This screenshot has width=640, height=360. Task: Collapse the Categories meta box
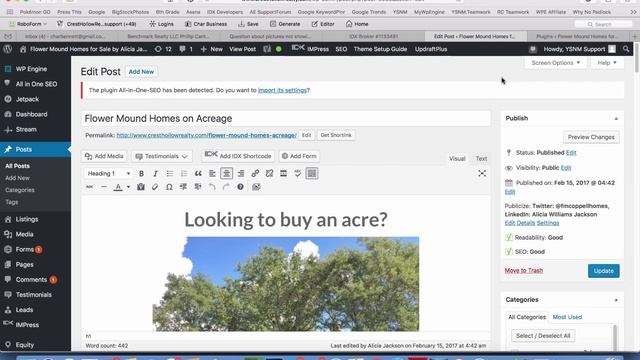616,300
